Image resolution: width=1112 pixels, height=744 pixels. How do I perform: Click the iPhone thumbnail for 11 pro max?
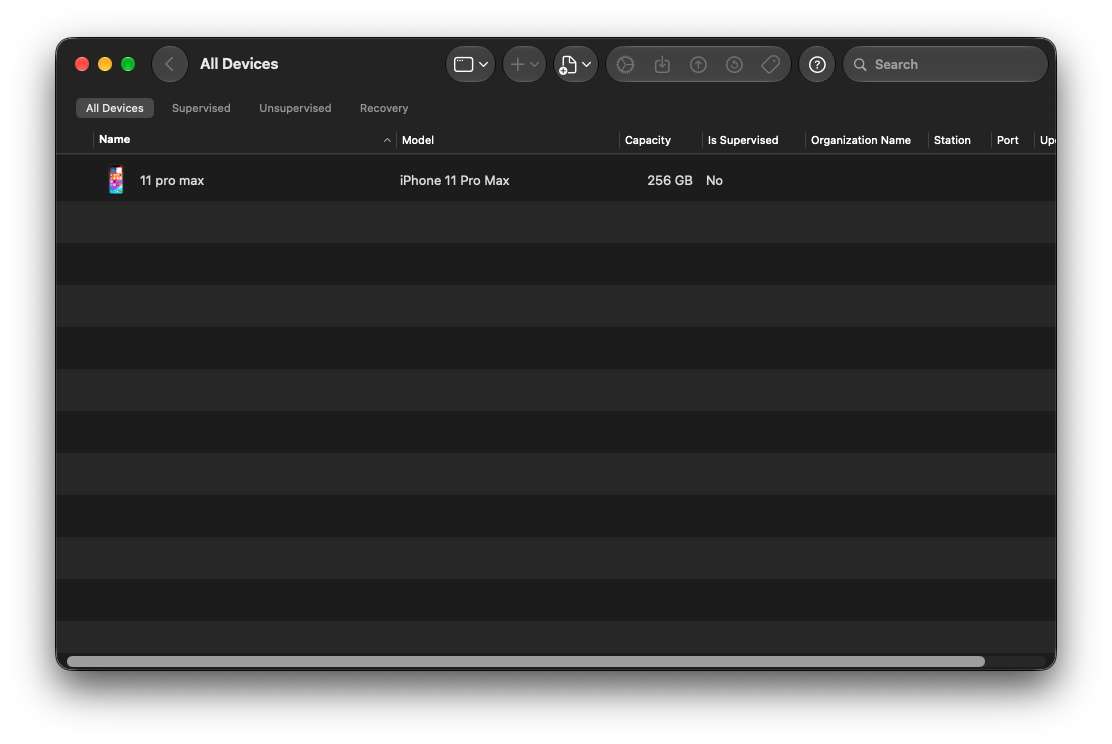(116, 180)
